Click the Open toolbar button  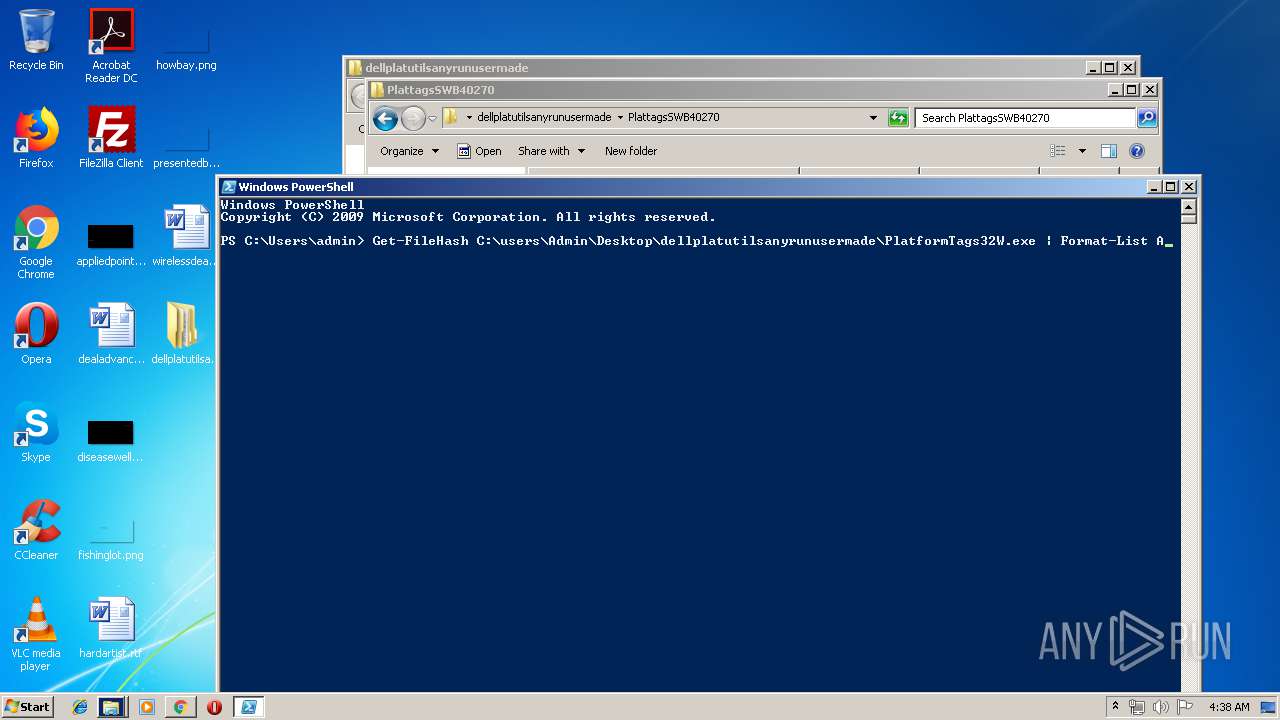[x=479, y=151]
